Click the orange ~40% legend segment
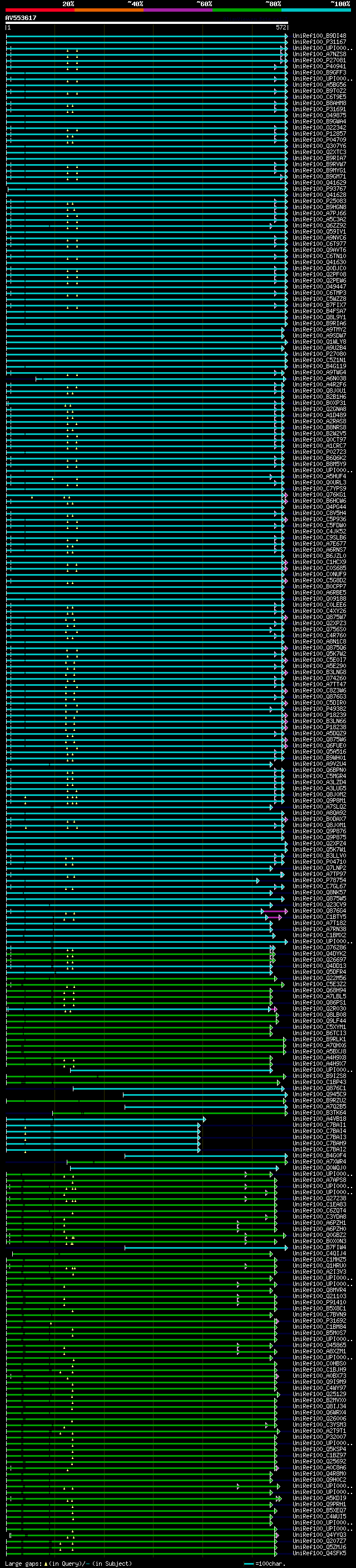Viewport: 356px width, 1568px height. [109, 10]
